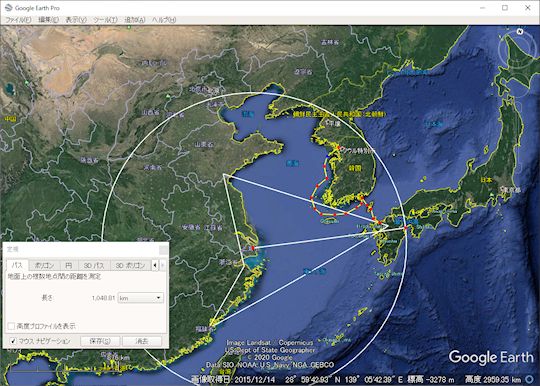Click the status indicator icon in bottom-right corner

[x=529, y=379]
